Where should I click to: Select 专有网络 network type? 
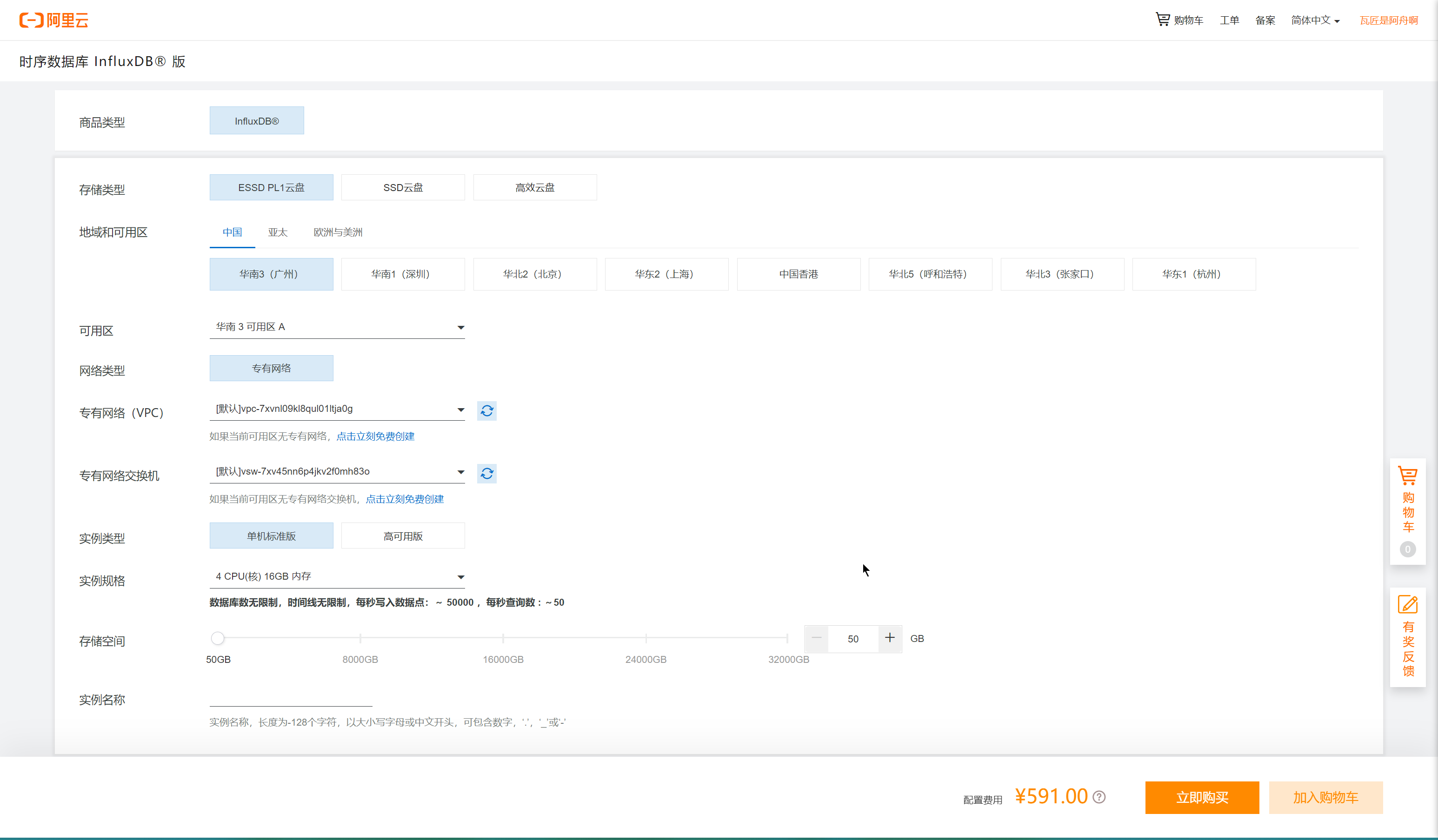[272, 368]
